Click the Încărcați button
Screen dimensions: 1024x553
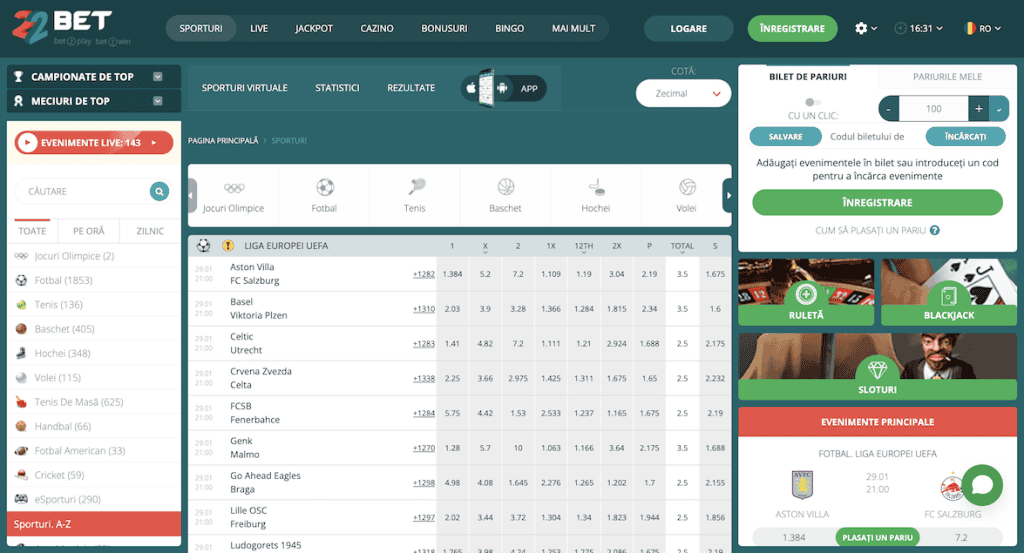(x=965, y=136)
